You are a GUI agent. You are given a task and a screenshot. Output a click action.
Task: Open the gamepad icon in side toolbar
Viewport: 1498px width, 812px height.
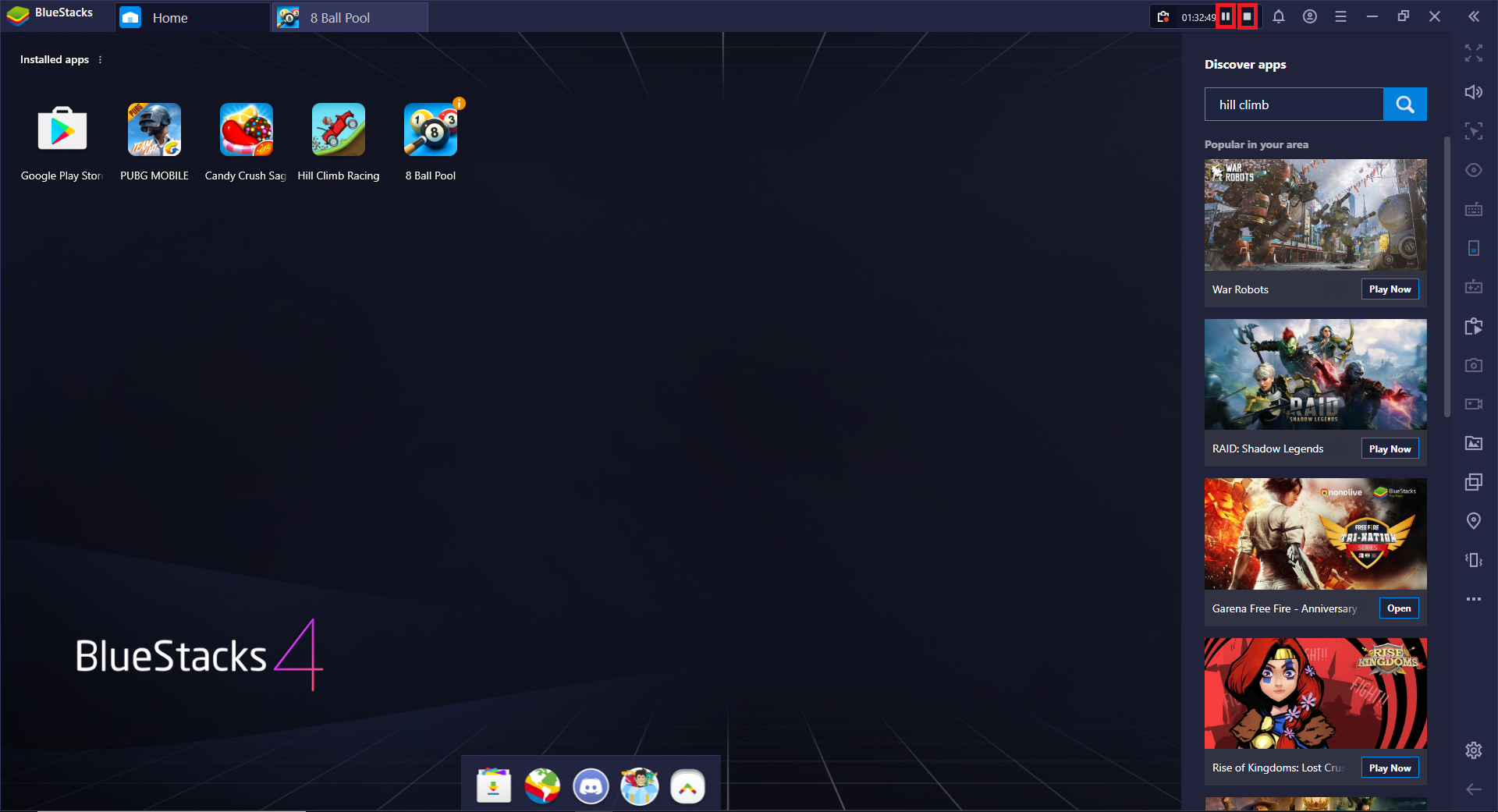[1473, 287]
